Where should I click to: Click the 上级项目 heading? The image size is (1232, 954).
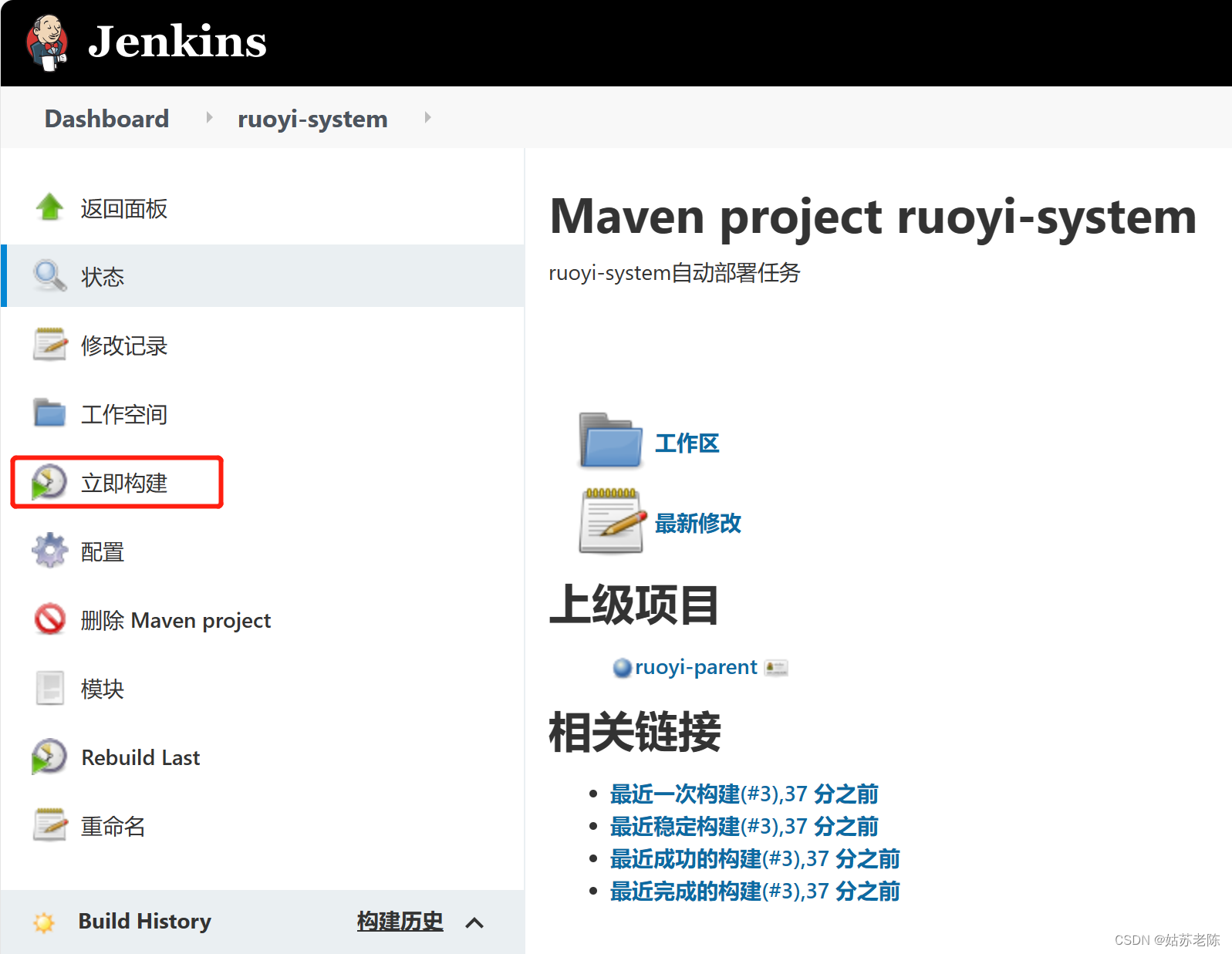pyautogui.click(x=634, y=605)
